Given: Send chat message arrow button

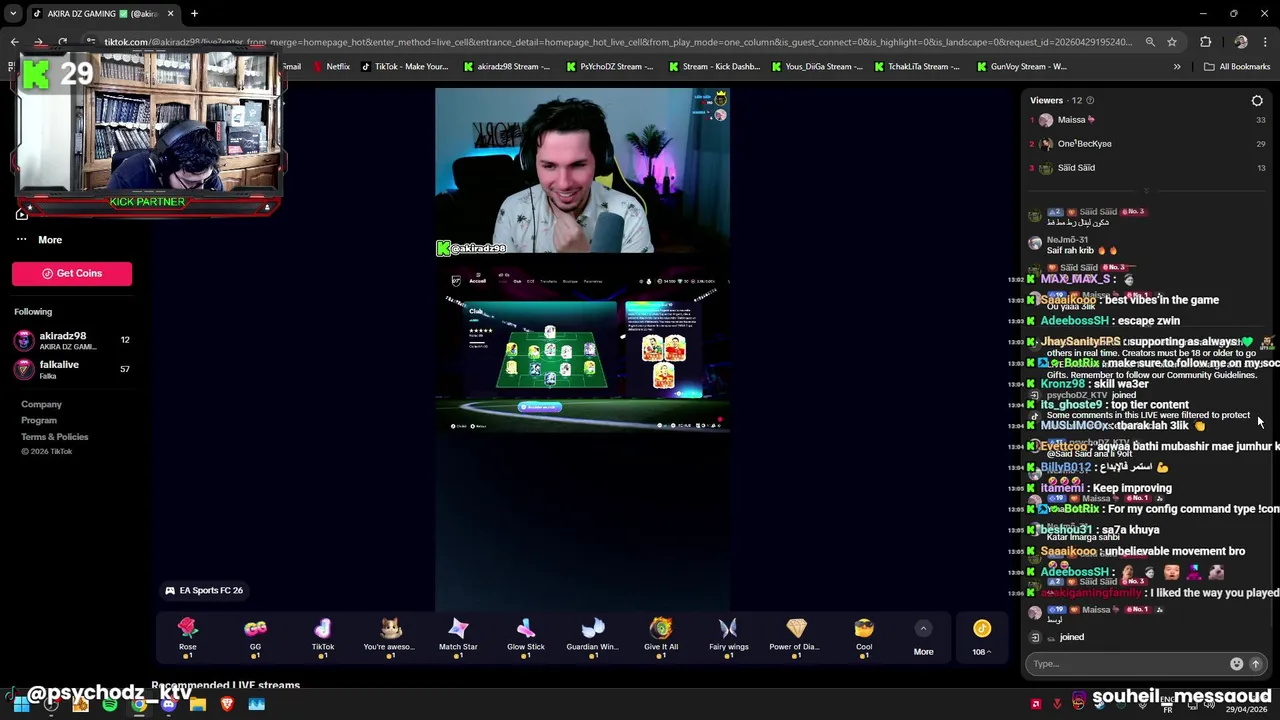Looking at the screenshot, I should pyautogui.click(x=1256, y=664).
